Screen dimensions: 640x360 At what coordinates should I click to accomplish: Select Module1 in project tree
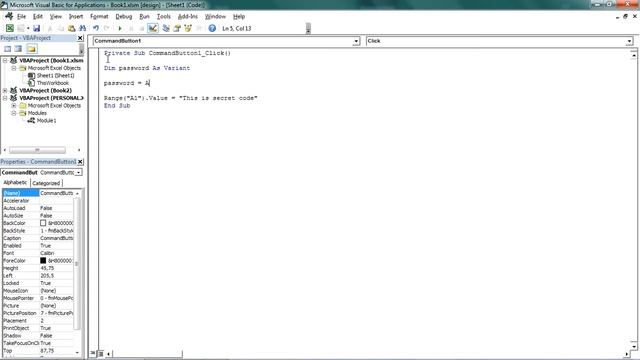[46, 121]
